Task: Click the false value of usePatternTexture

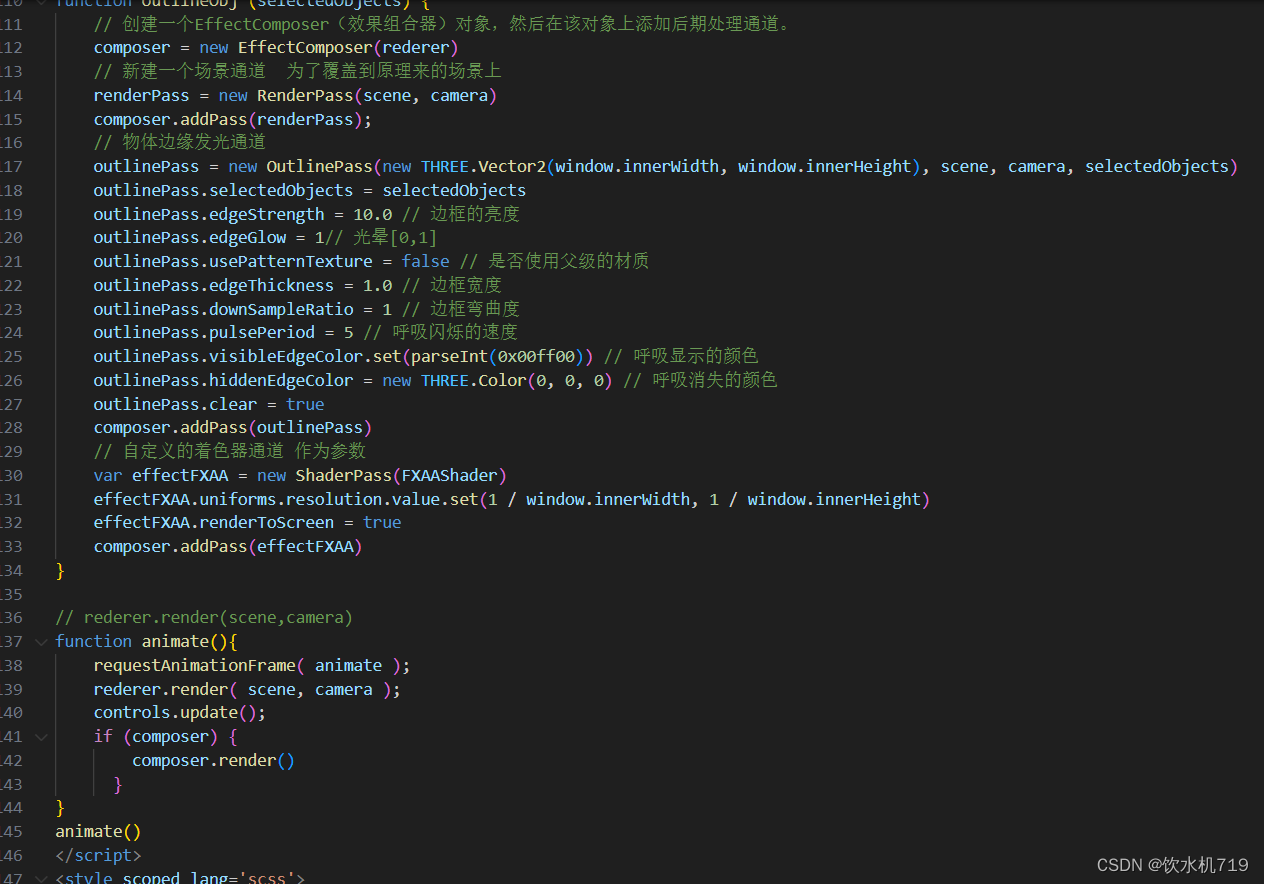Action: pyautogui.click(x=425, y=261)
